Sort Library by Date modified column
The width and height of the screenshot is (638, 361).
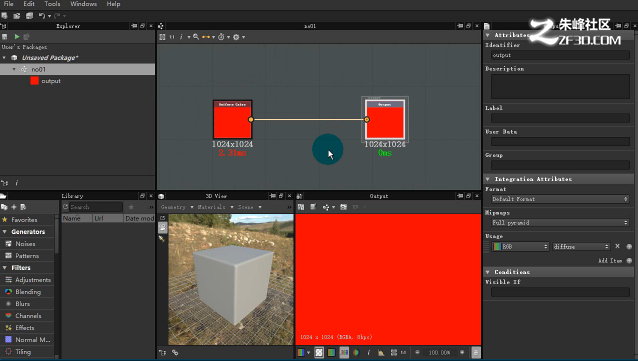click(x=139, y=219)
